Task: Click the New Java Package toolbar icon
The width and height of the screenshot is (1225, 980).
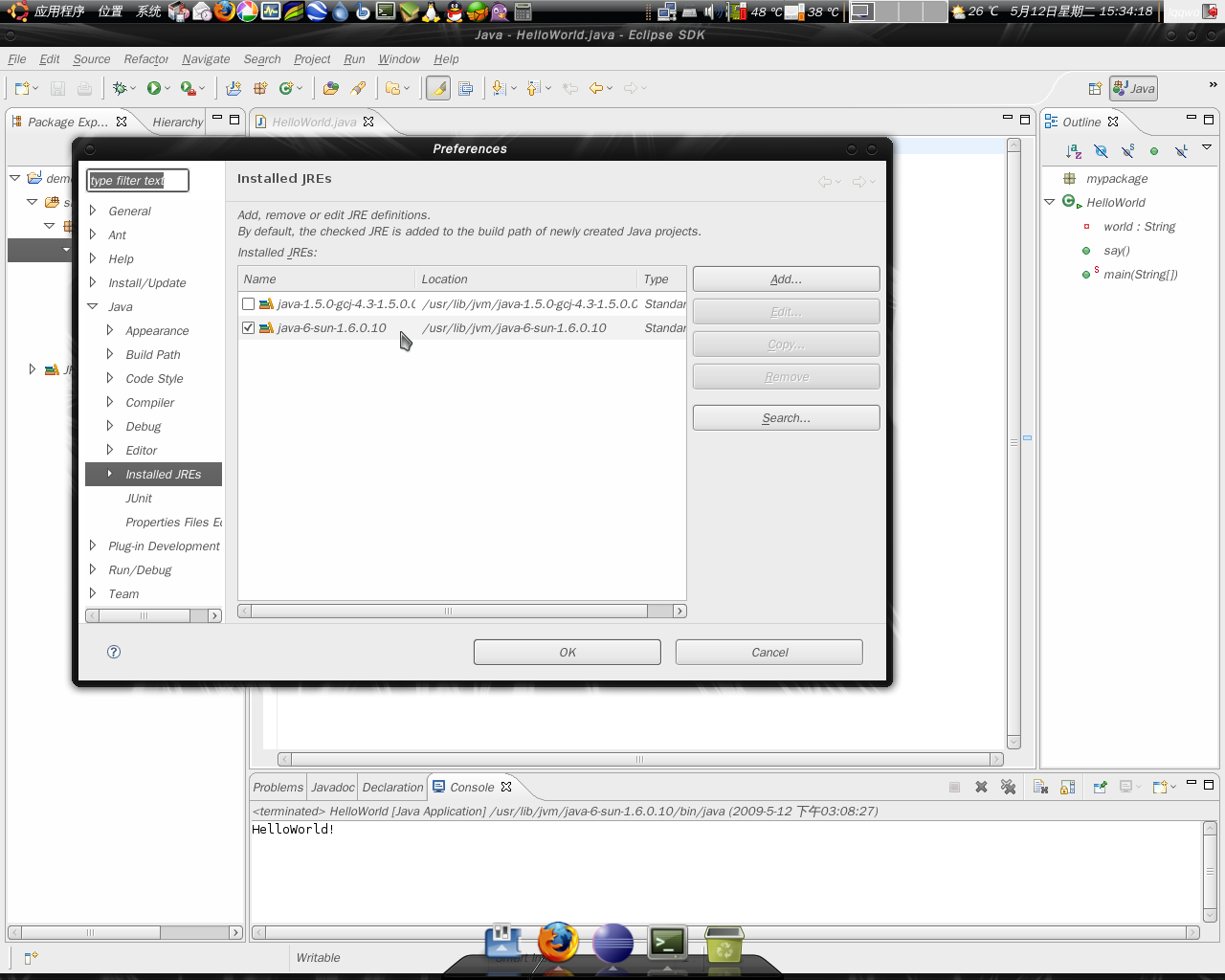Action: [x=259, y=88]
